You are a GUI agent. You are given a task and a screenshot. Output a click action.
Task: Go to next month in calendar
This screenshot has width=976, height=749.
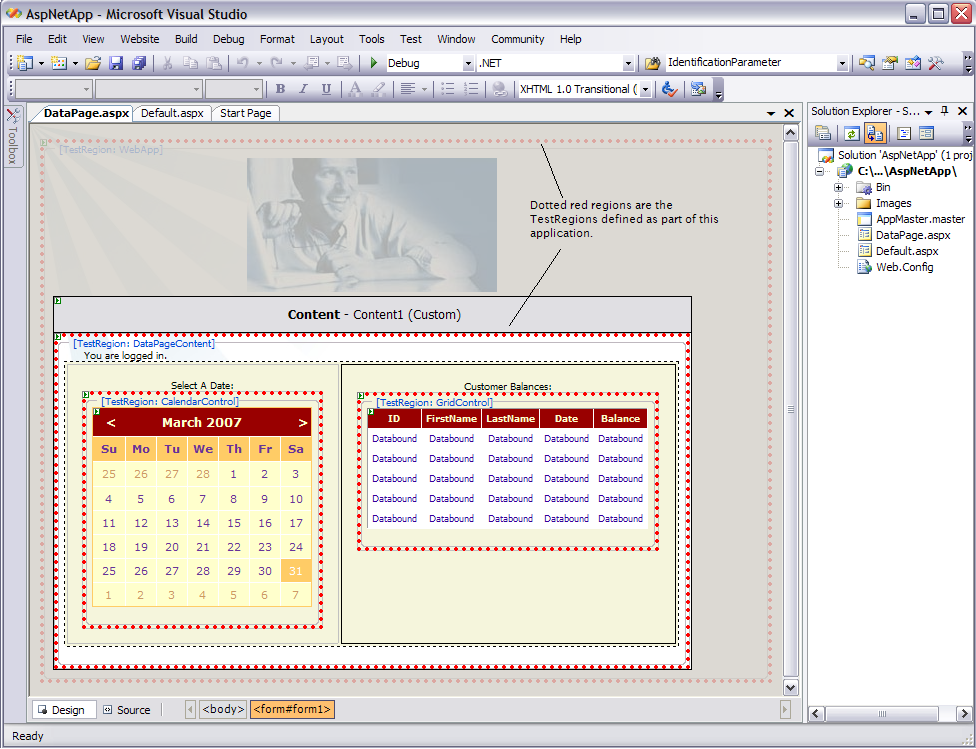tap(303, 423)
